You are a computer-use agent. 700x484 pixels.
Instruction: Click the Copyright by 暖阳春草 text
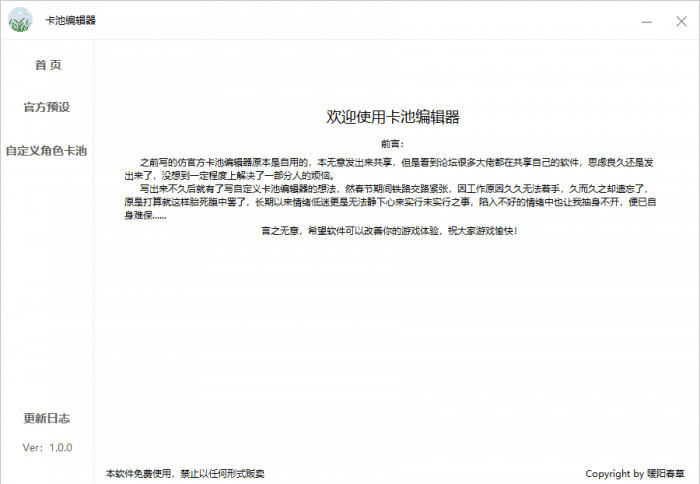pyautogui.click(x=635, y=473)
